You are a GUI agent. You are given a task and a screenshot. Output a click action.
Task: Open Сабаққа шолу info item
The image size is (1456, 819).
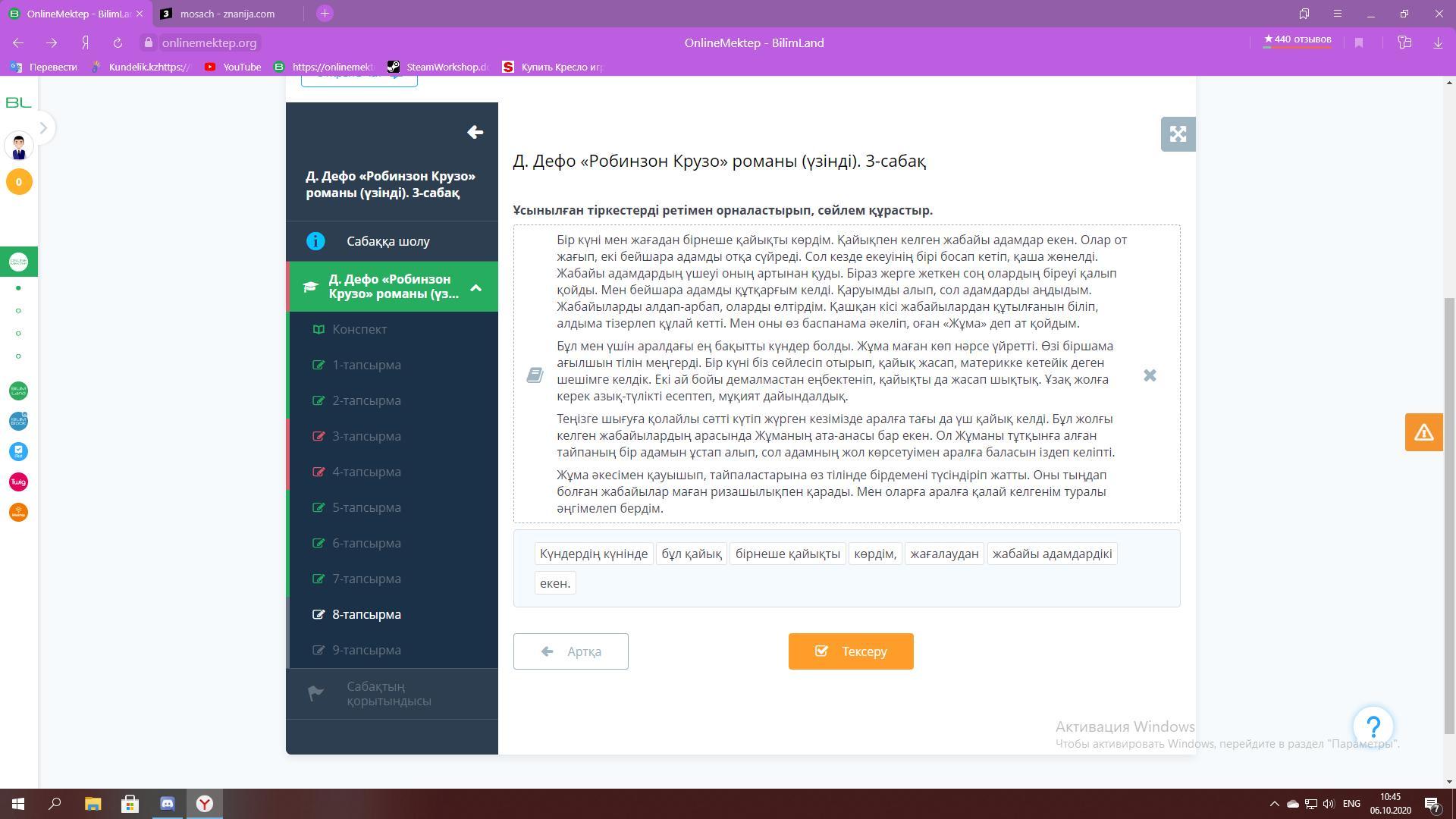coord(388,241)
